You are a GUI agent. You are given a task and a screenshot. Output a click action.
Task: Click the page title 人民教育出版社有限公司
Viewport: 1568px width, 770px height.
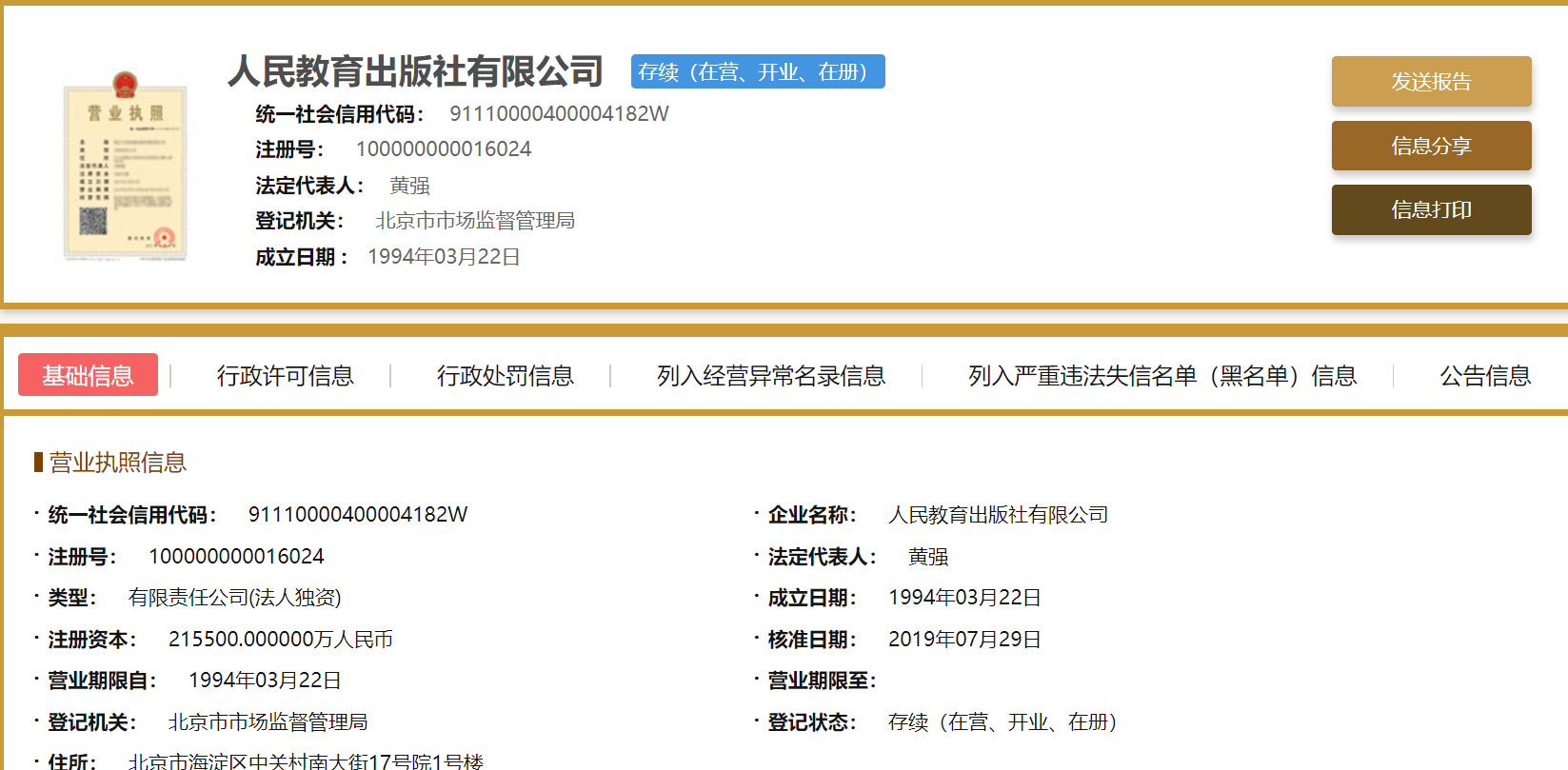click(x=415, y=71)
